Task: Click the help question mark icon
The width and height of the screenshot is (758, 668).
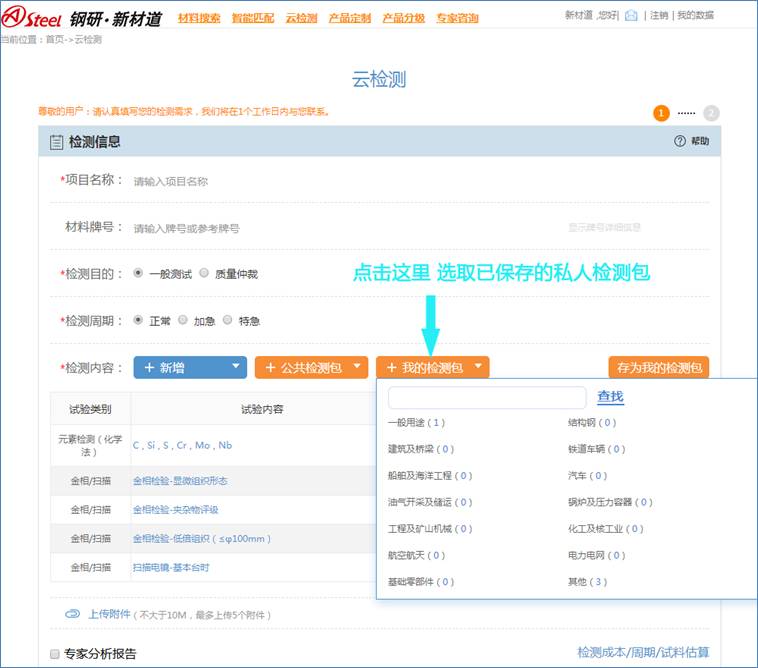Action: [x=680, y=142]
